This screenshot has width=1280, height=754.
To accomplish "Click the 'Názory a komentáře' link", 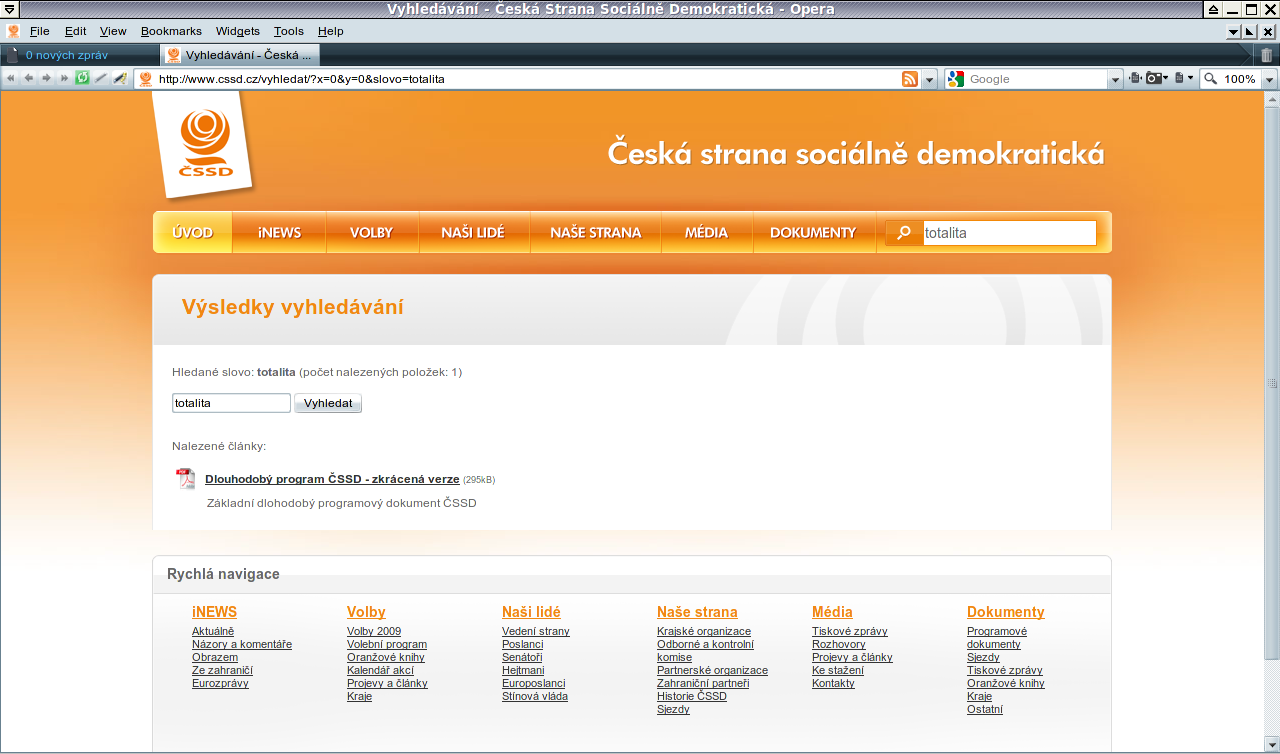I will point(242,644).
